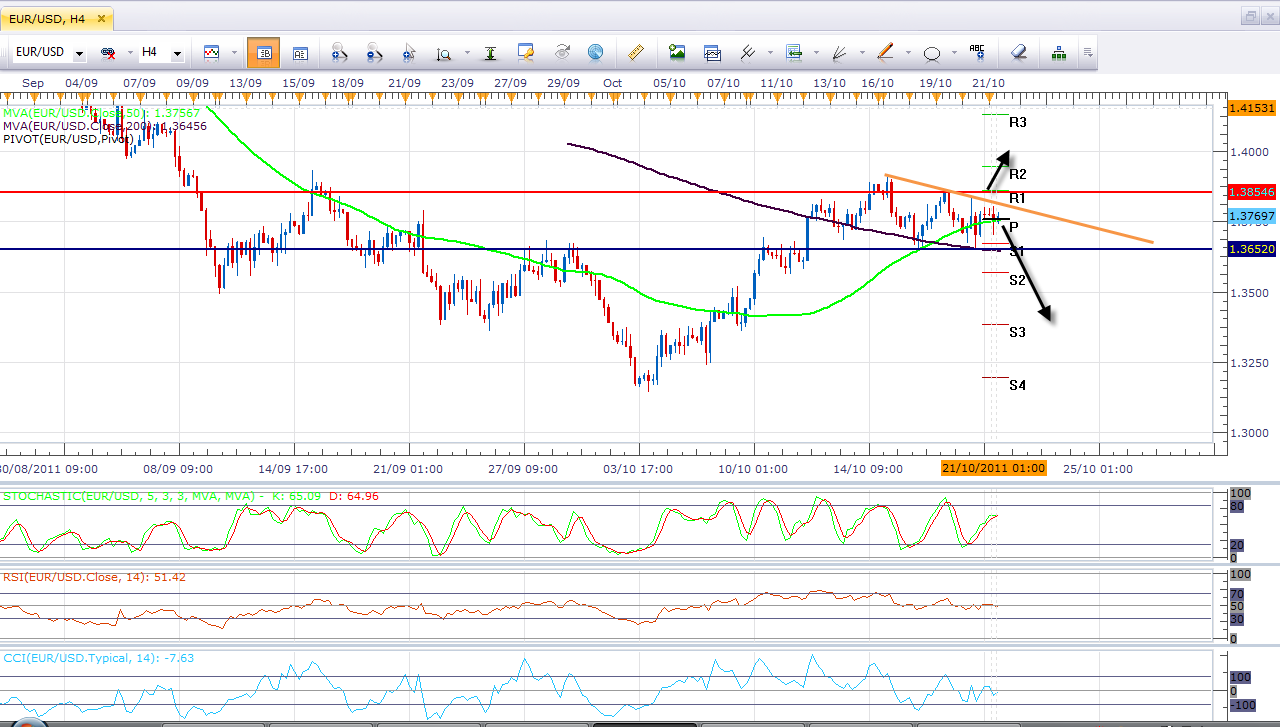Expand dropdown arrow beside ellipse tool

pyautogui.click(x=954, y=53)
